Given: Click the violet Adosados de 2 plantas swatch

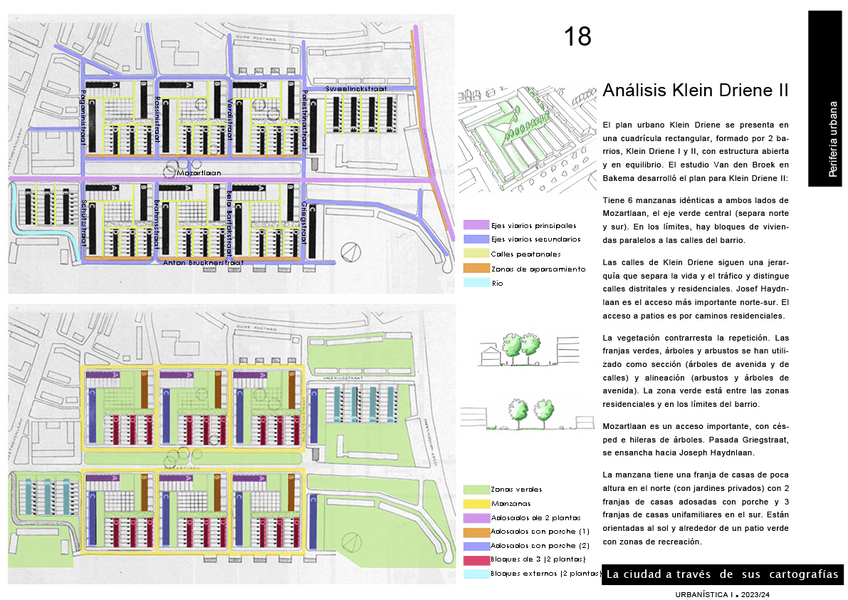Looking at the screenshot, I should click(476, 518).
